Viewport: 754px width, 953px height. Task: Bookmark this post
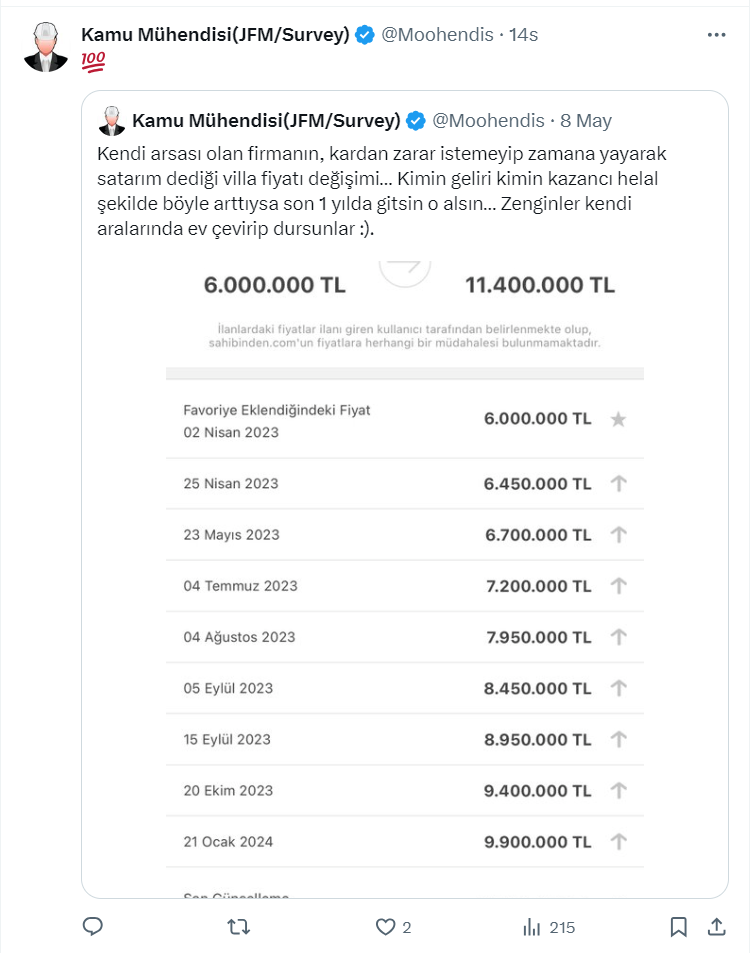tap(679, 927)
